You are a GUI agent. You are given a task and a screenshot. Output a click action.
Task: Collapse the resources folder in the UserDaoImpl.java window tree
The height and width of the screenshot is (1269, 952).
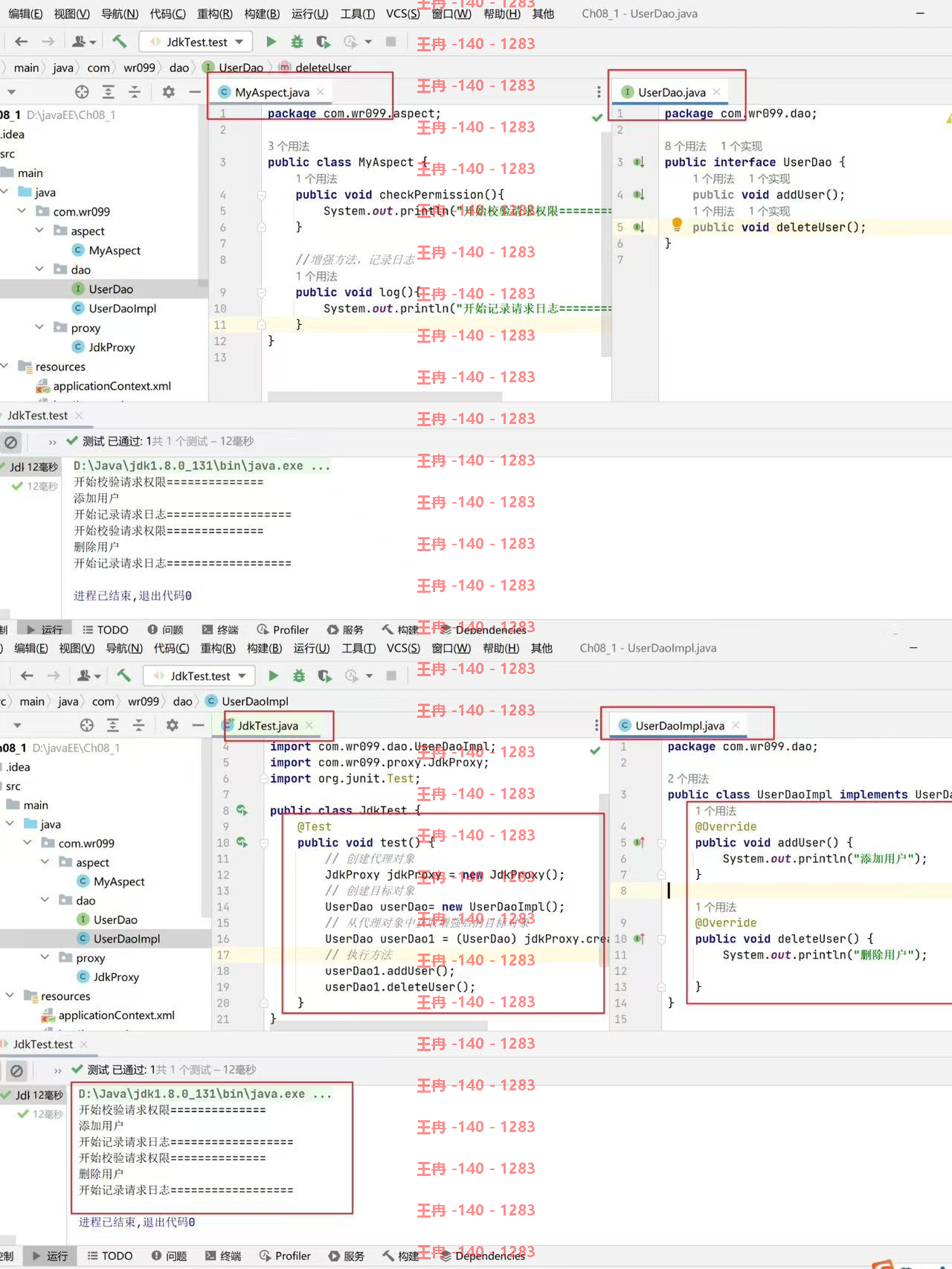click(10, 995)
